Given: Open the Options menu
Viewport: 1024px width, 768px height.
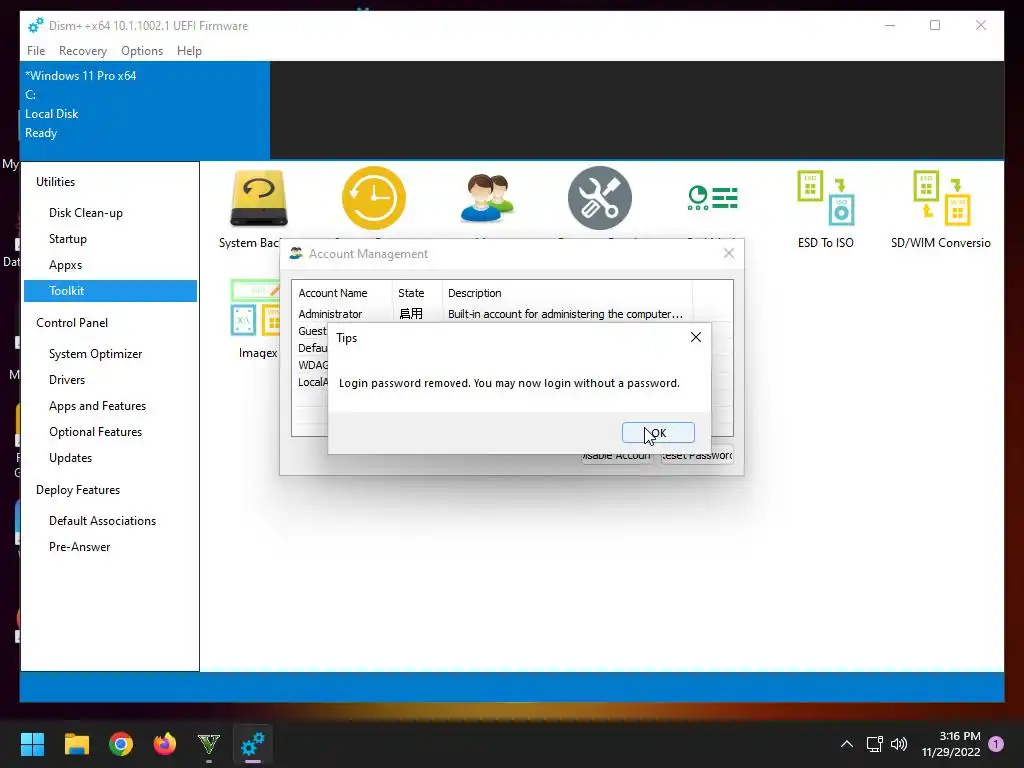Looking at the screenshot, I should pos(142,50).
